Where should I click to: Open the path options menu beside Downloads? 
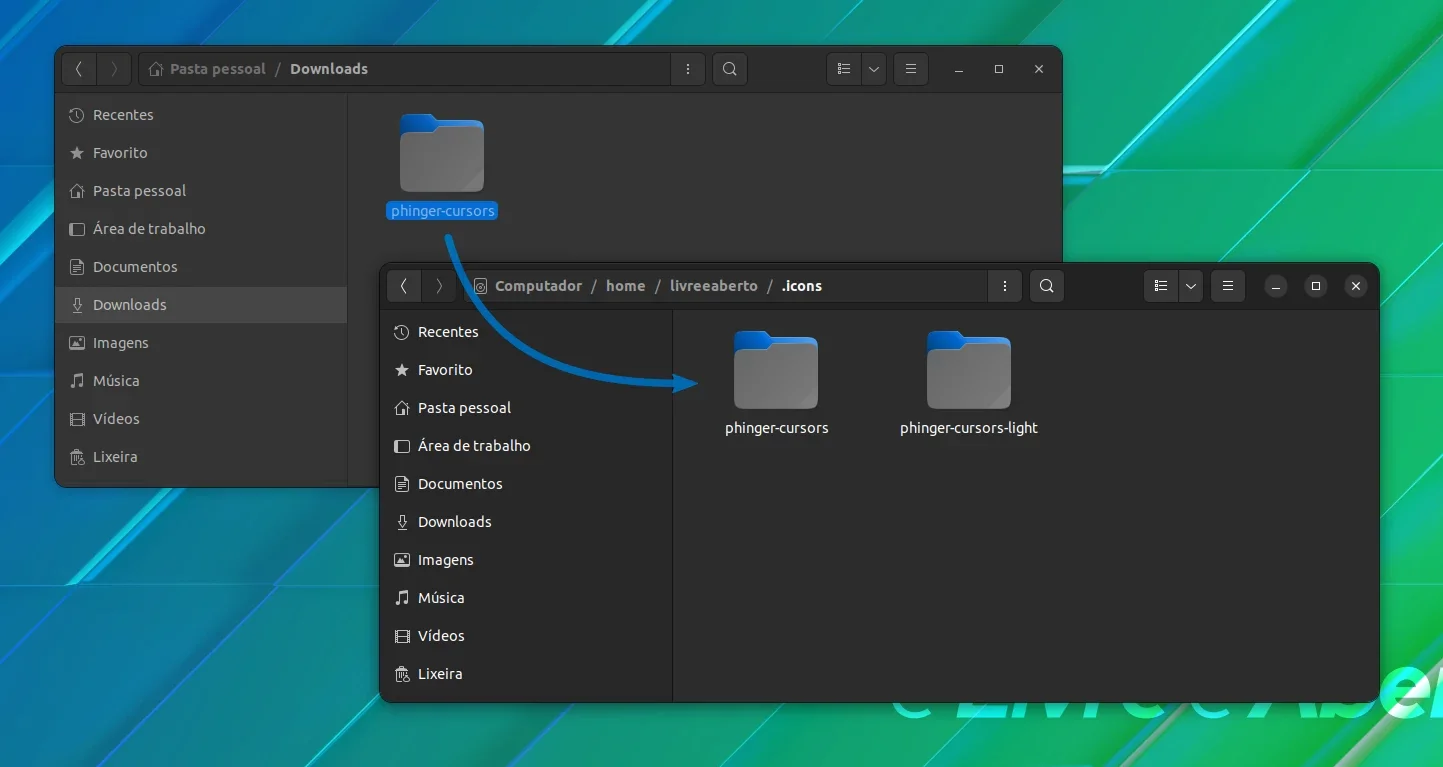[x=688, y=69]
